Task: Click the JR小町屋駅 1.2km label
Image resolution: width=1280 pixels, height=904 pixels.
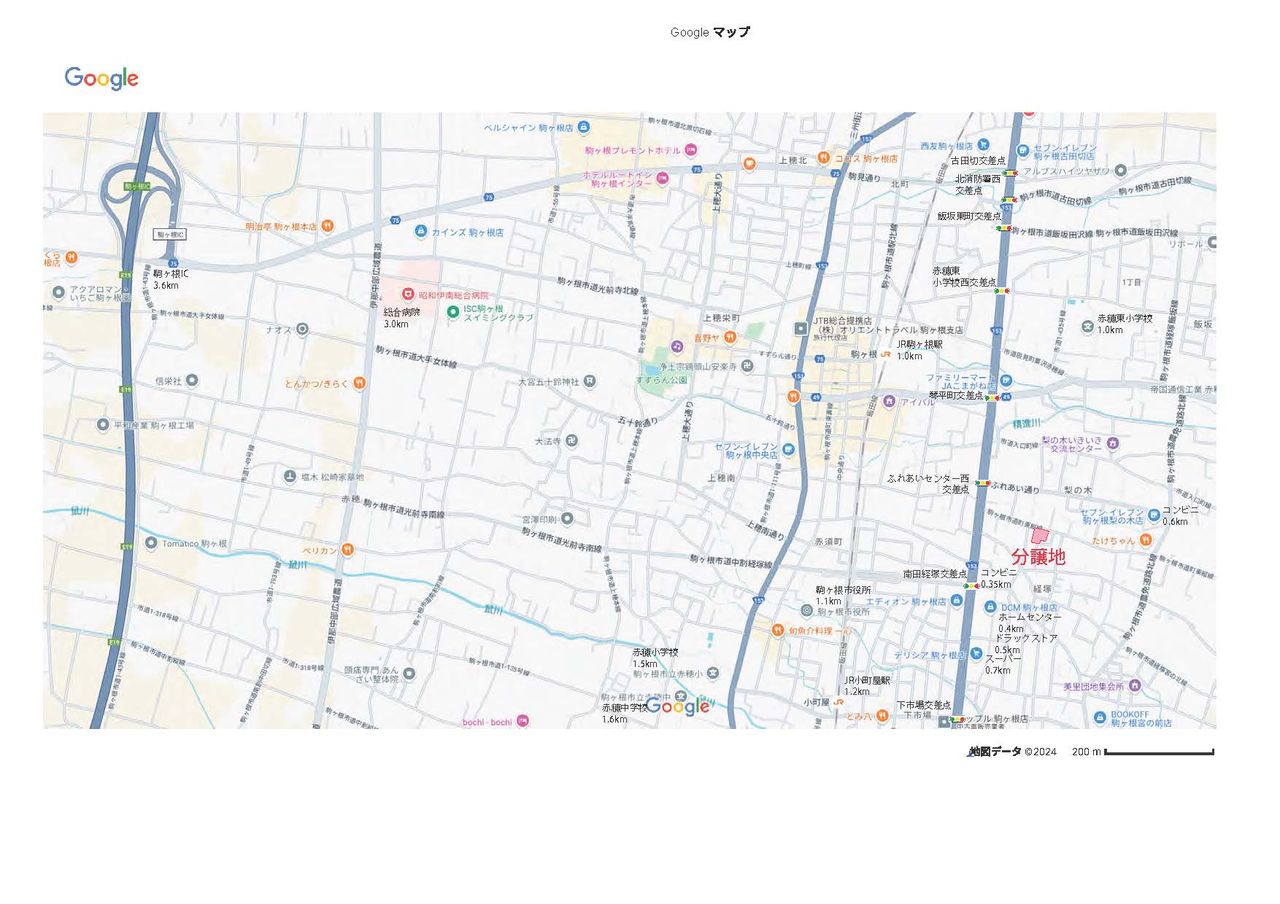Action: pyautogui.click(x=866, y=686)
